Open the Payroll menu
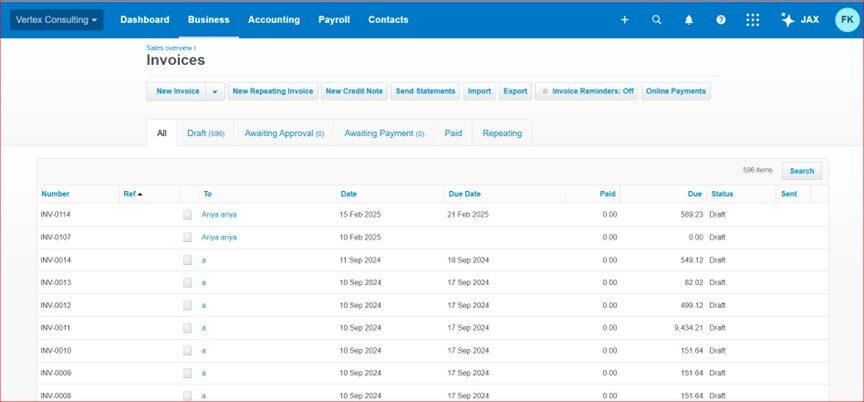The image size is (864, 402). pyautogui.click(x=334, y=20)
